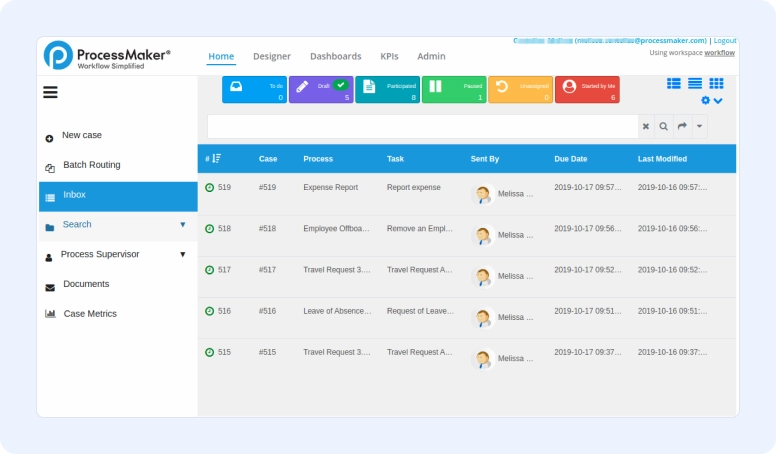
Task: Open the Started by Me tile
Action: pyautogui.click(x=587, y=90)
